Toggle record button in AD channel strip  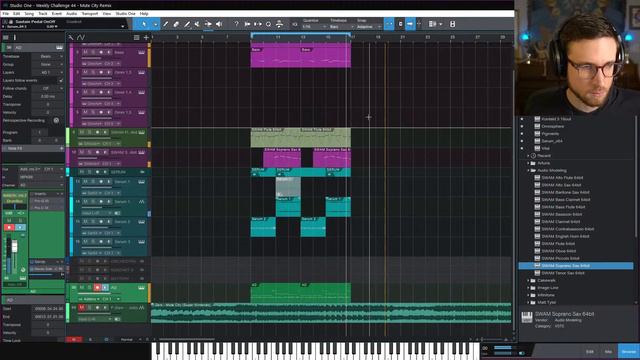tap(9, 227)
